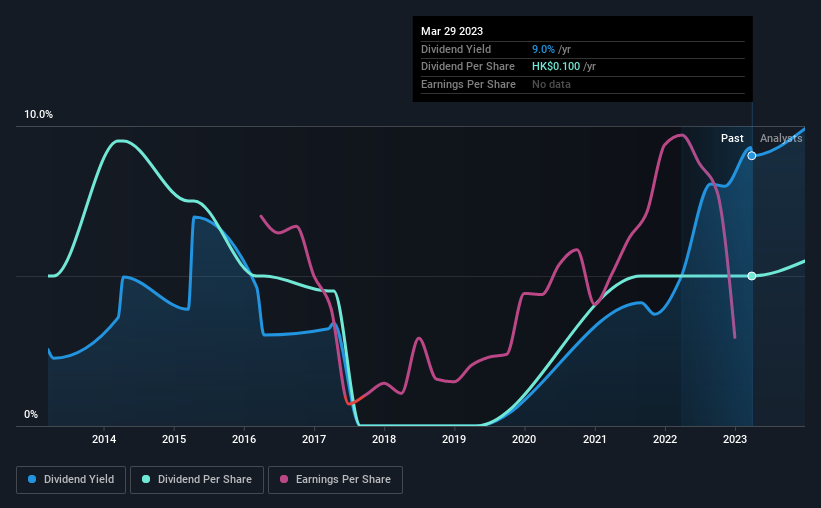Click the Dividend Yield tooltip row label

point(456,49)
